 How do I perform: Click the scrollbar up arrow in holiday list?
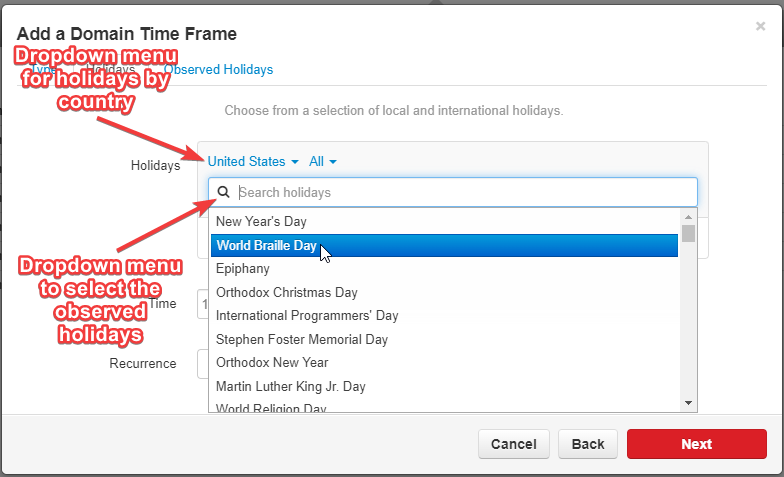688,217
